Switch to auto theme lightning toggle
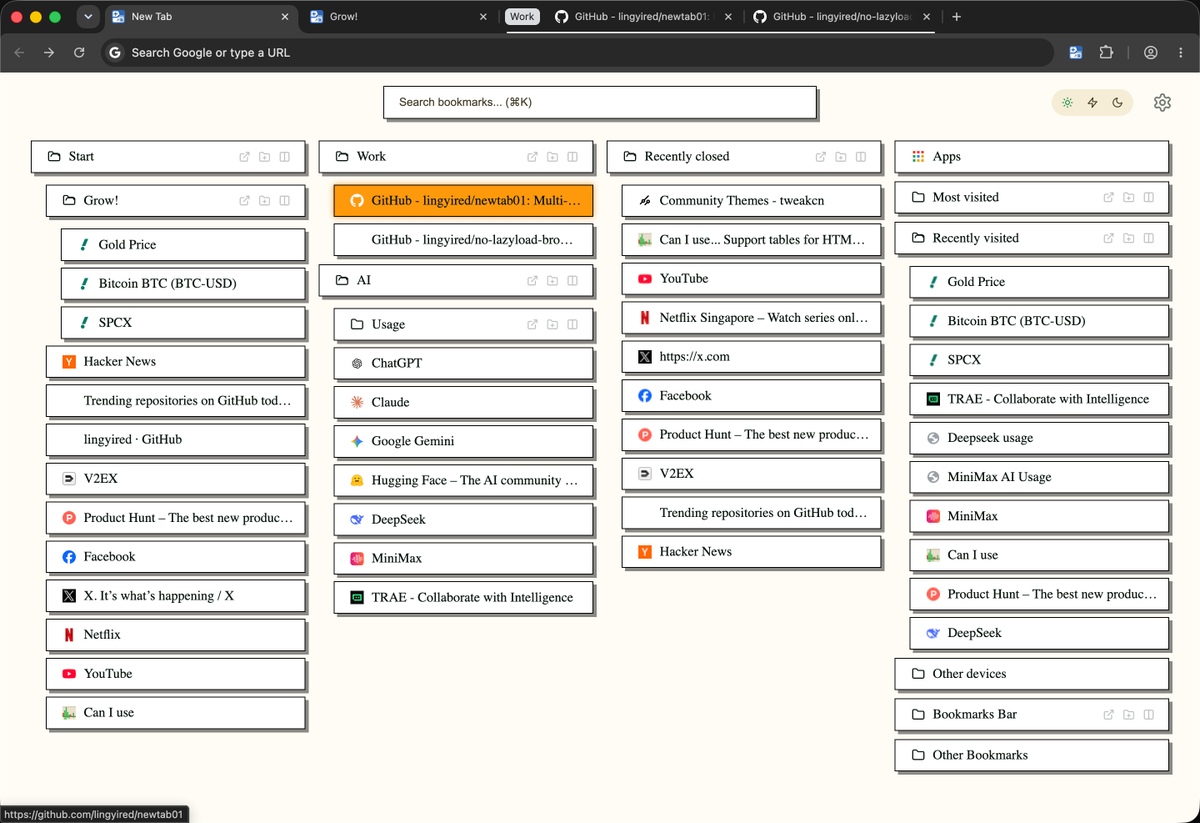This screenshot has width=1200, height=823. click(x=1093, y=103)
